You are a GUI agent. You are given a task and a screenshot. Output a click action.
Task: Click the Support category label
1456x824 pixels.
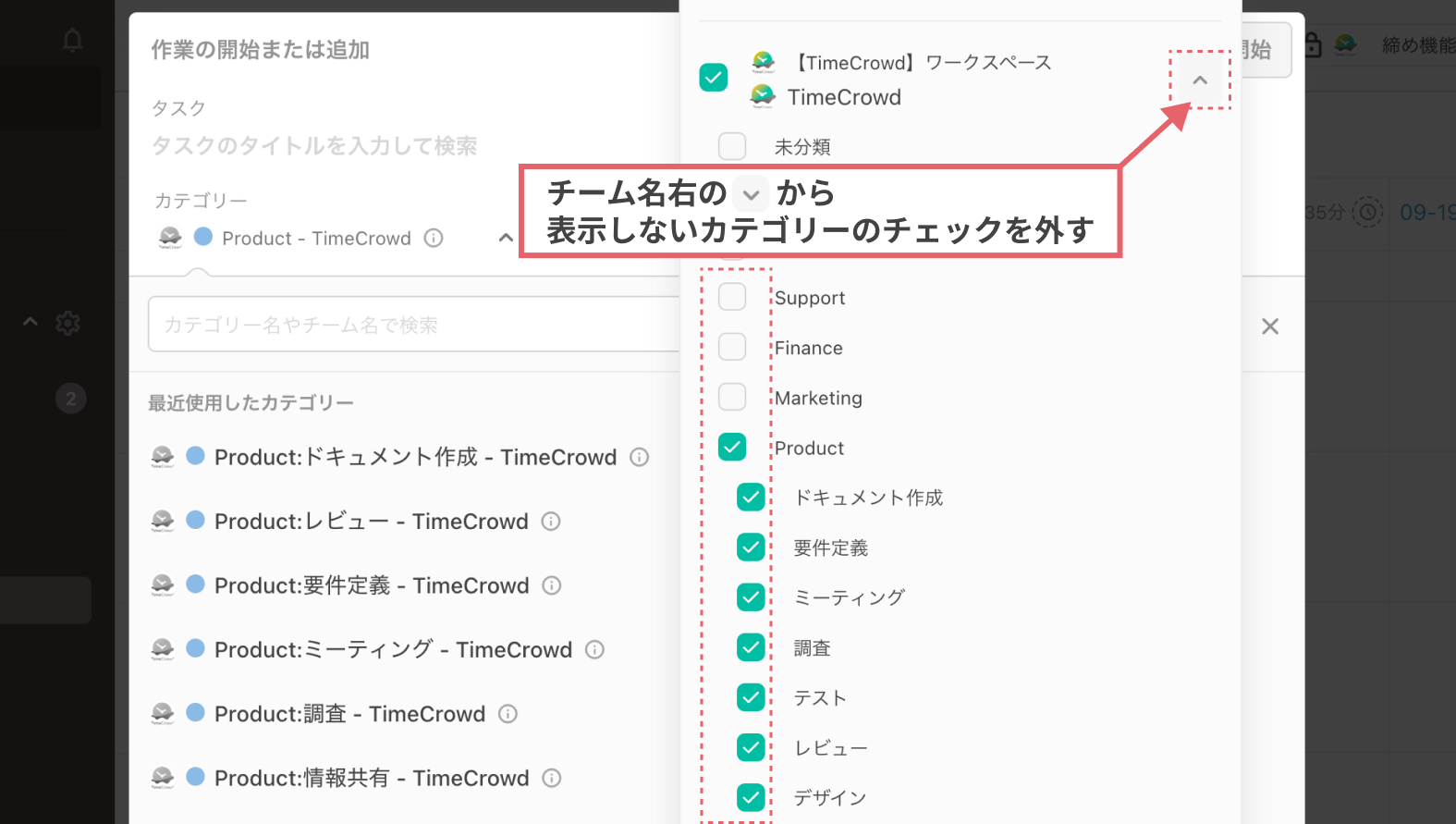click(x=810, y=298)
